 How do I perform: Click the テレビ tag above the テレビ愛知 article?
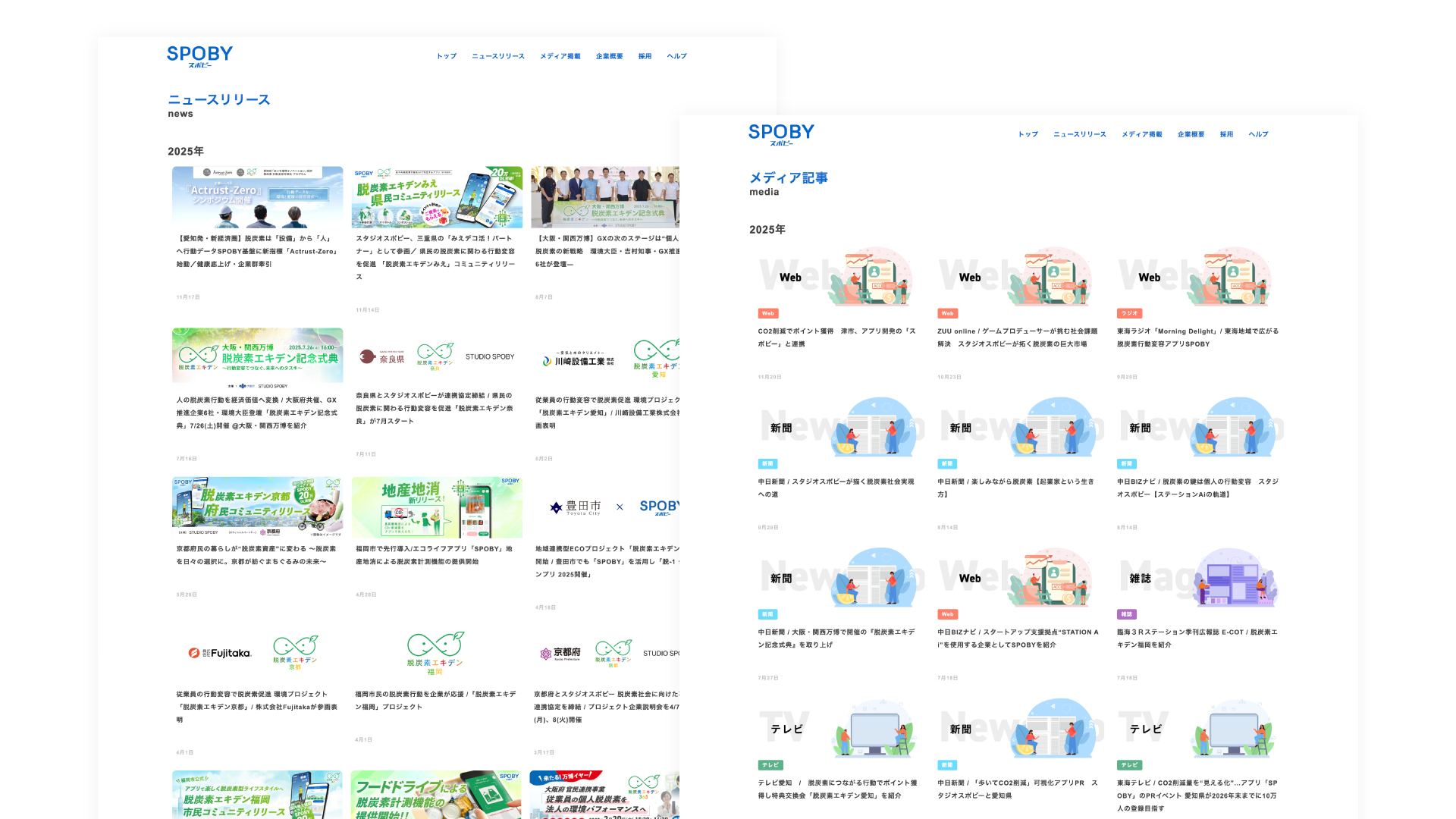(x=770, y=765)
